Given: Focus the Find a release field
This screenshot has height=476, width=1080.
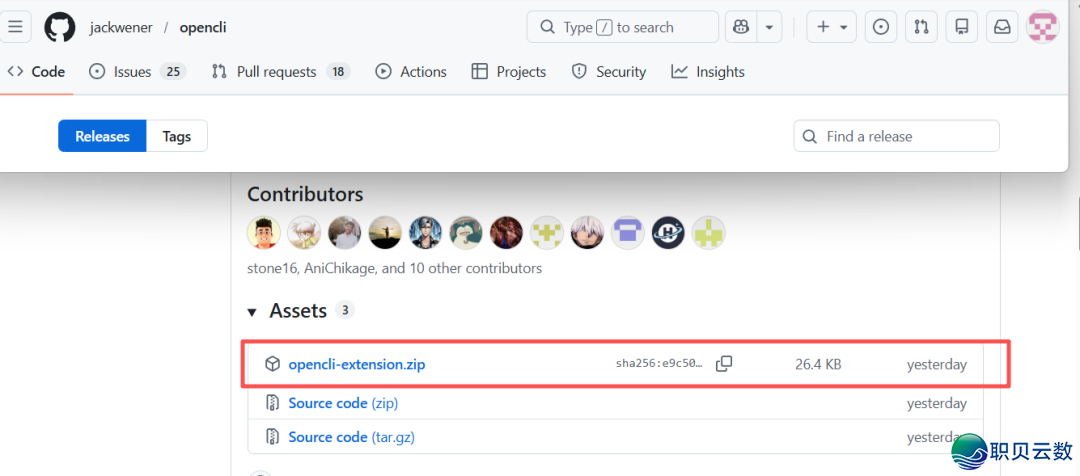Looking at the screenshot, I should 896,136.
